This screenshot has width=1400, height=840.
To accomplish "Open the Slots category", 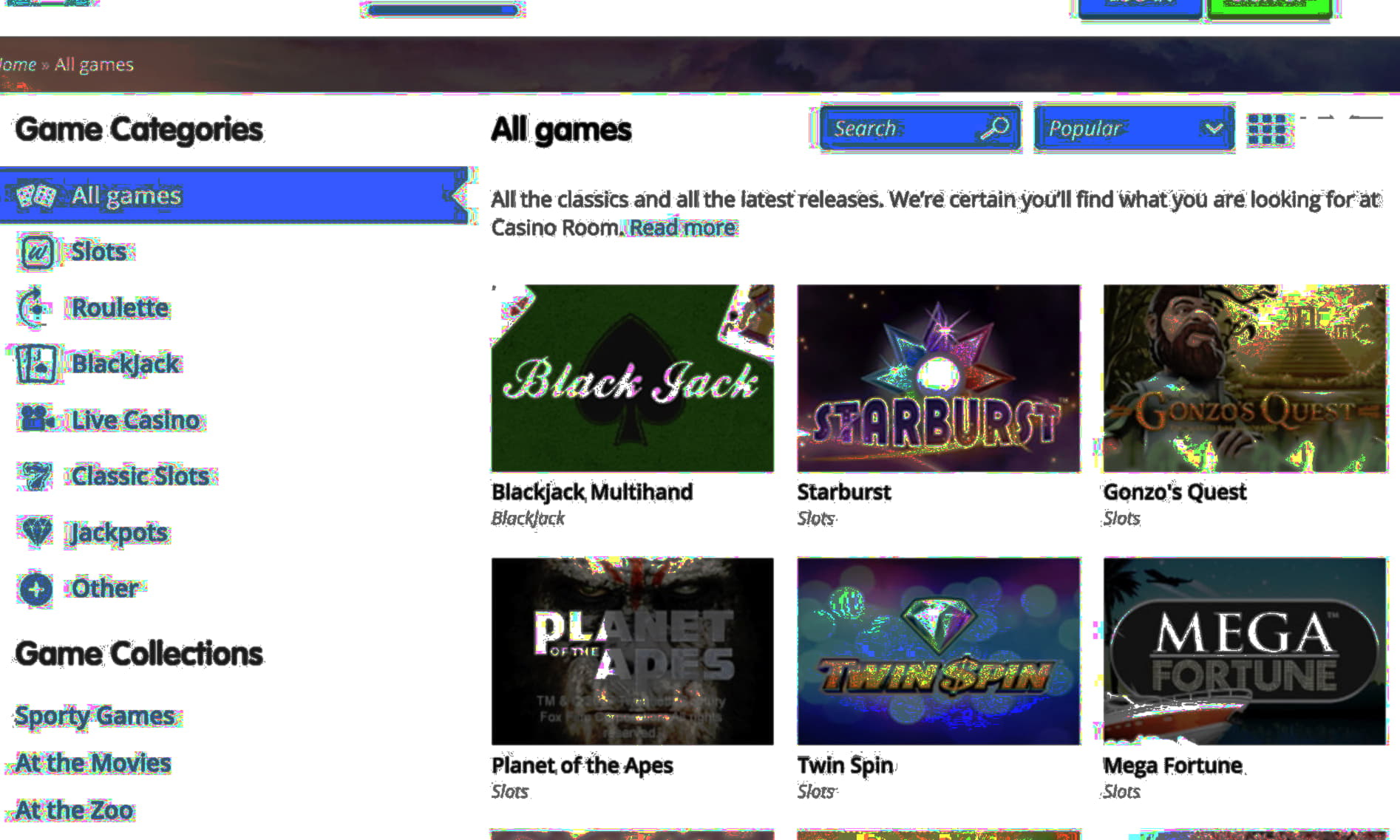I will point(99,252).
